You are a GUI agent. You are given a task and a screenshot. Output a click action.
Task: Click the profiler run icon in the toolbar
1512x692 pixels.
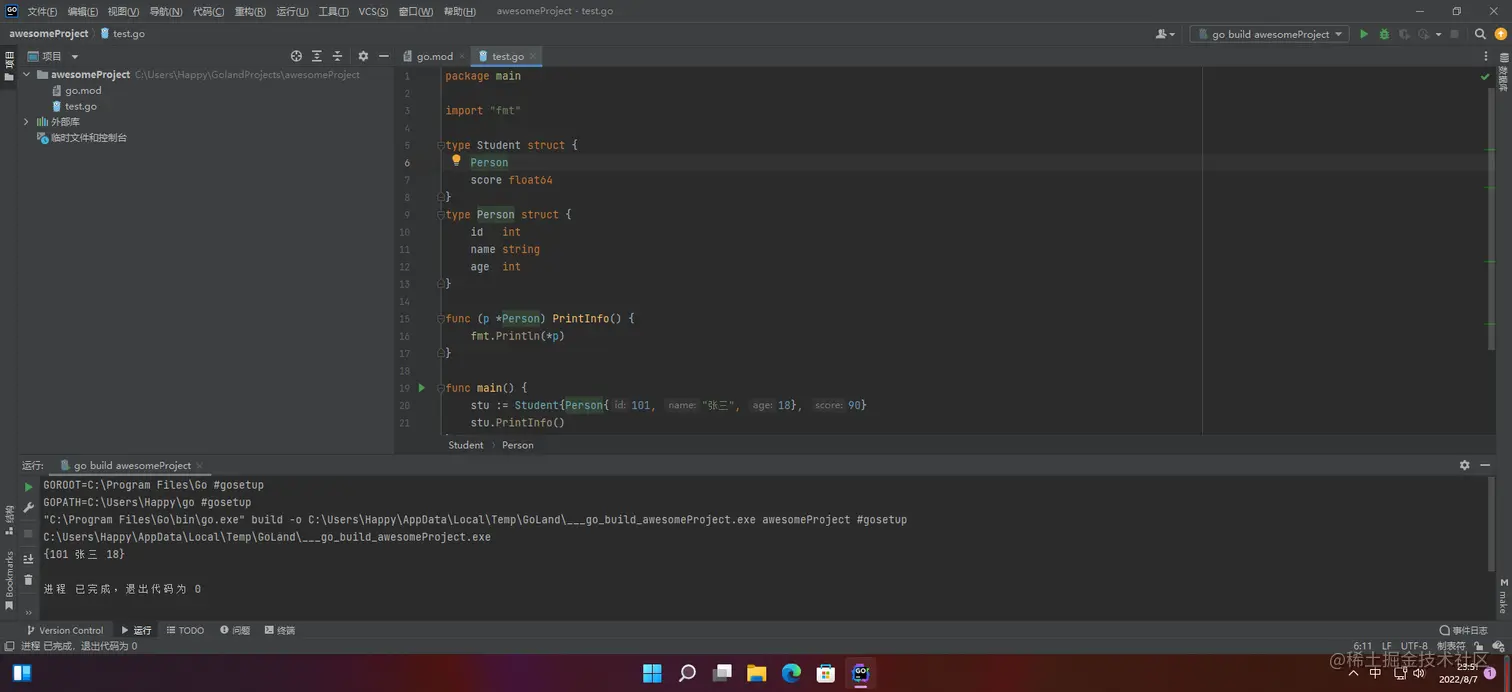click(x=1424, y=34)
